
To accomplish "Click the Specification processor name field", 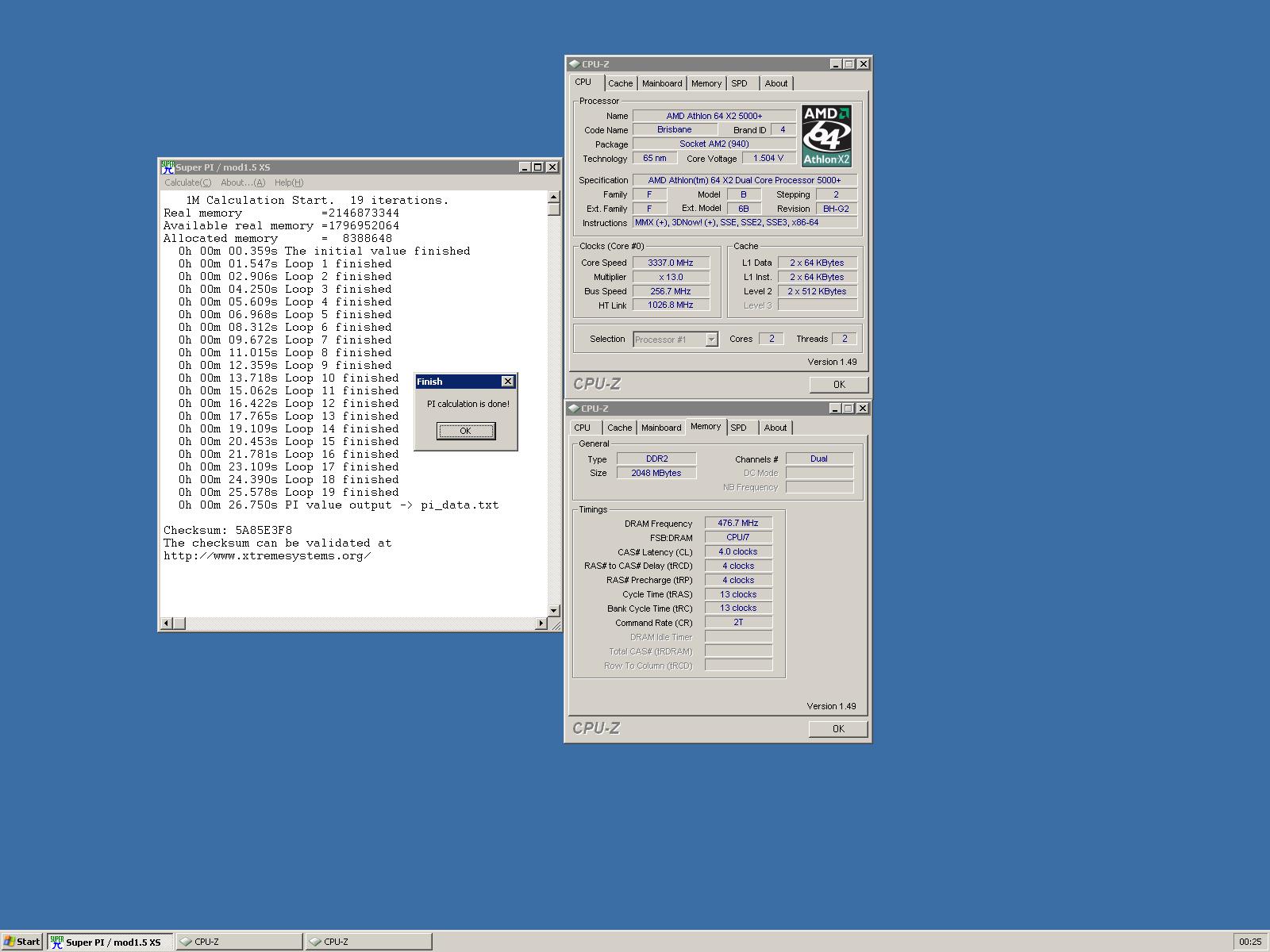I will [x=745, y=181].
